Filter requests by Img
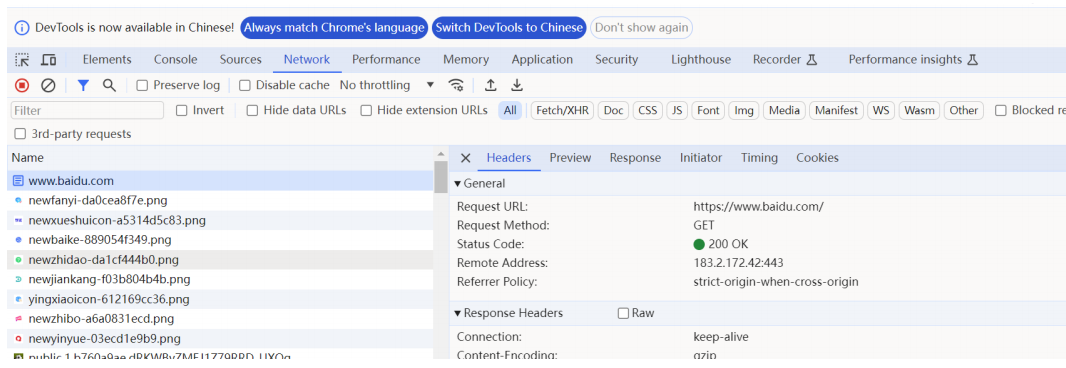The height and width of the screenshot is (368, 1066). 744,110
